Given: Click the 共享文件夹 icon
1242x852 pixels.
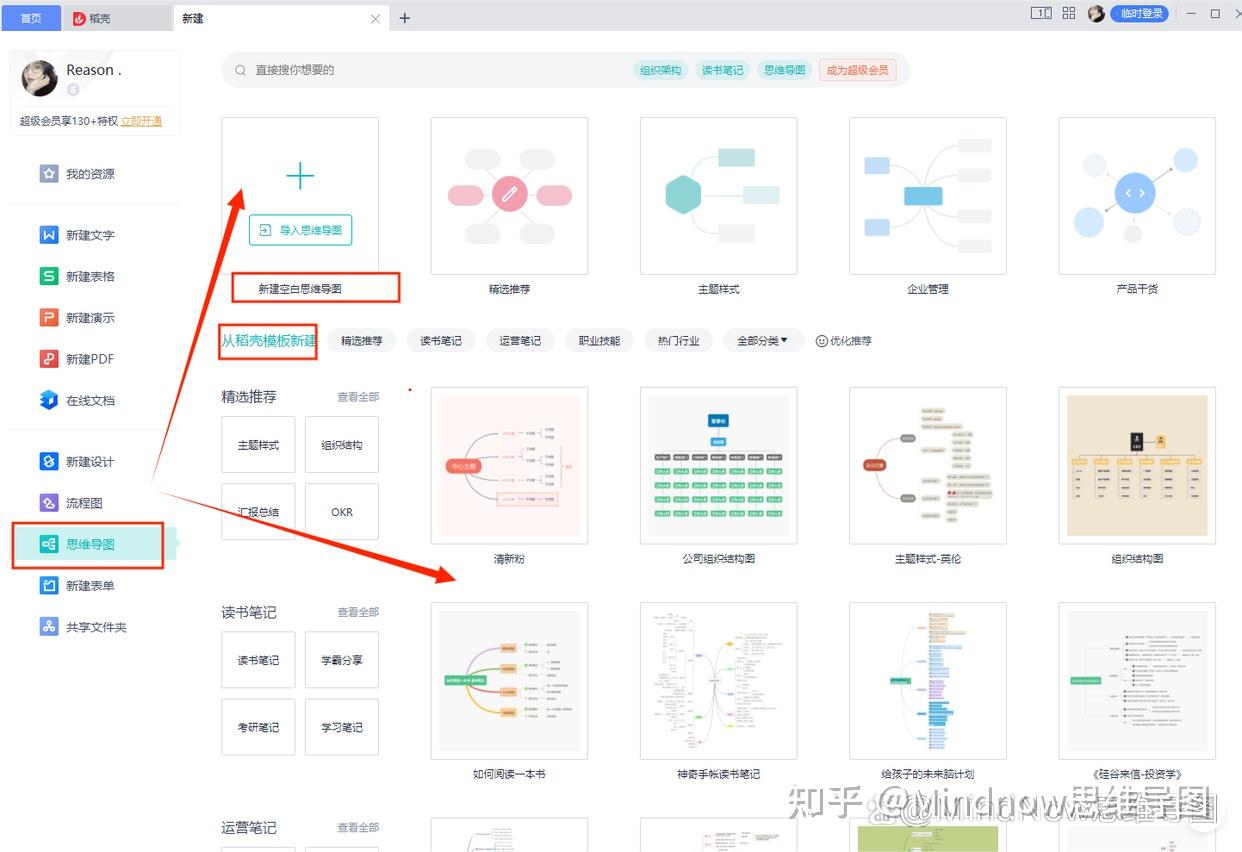Looking at the screenshot, I should [x=49, y=627].
